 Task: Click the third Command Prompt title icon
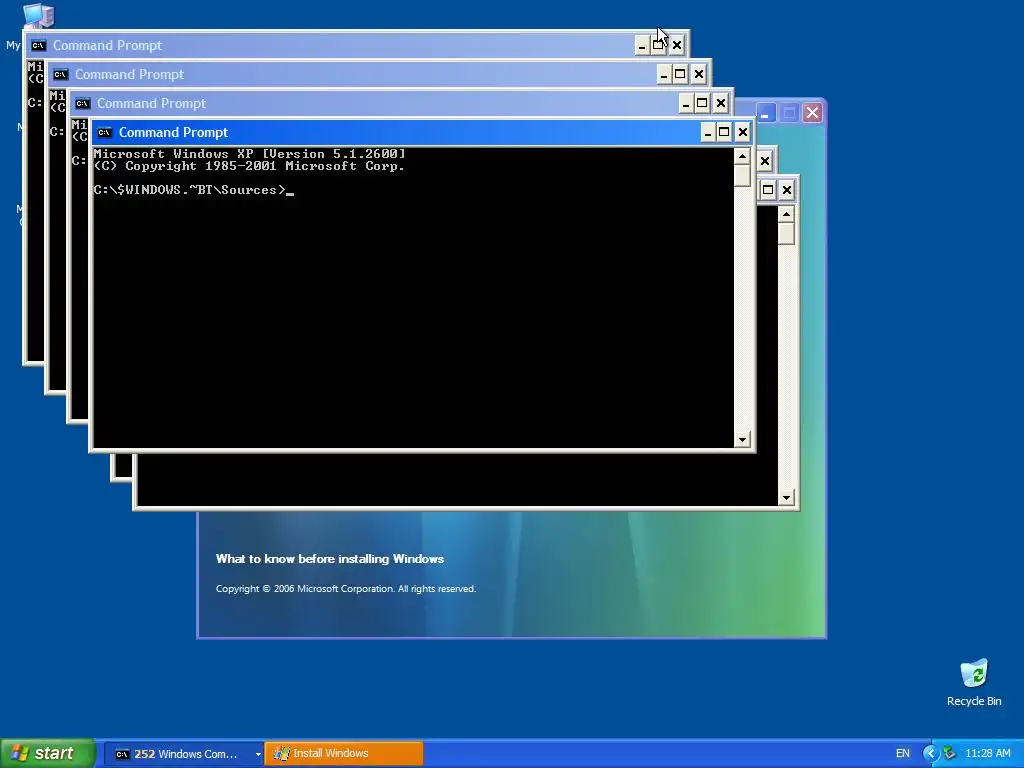point(82,104)
